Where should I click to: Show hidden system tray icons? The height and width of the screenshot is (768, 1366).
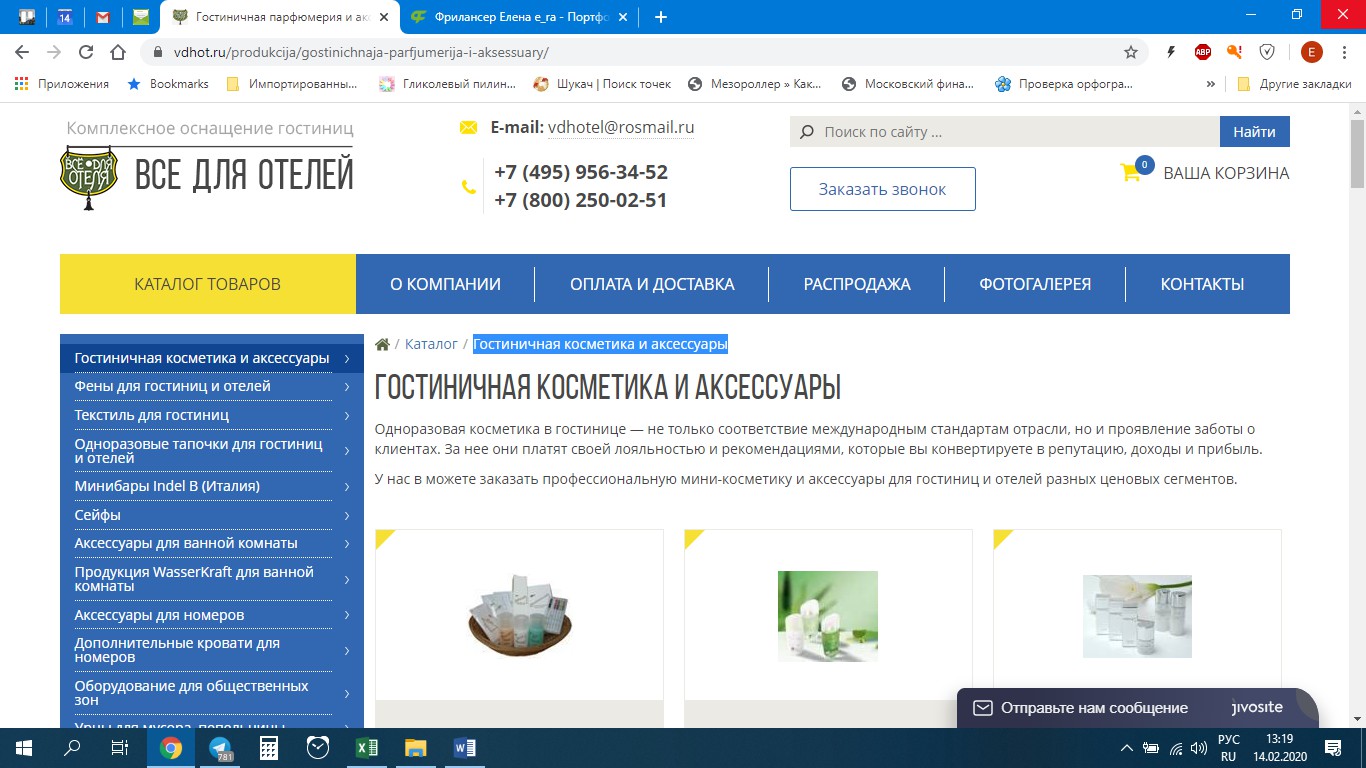coord(1127,748)
